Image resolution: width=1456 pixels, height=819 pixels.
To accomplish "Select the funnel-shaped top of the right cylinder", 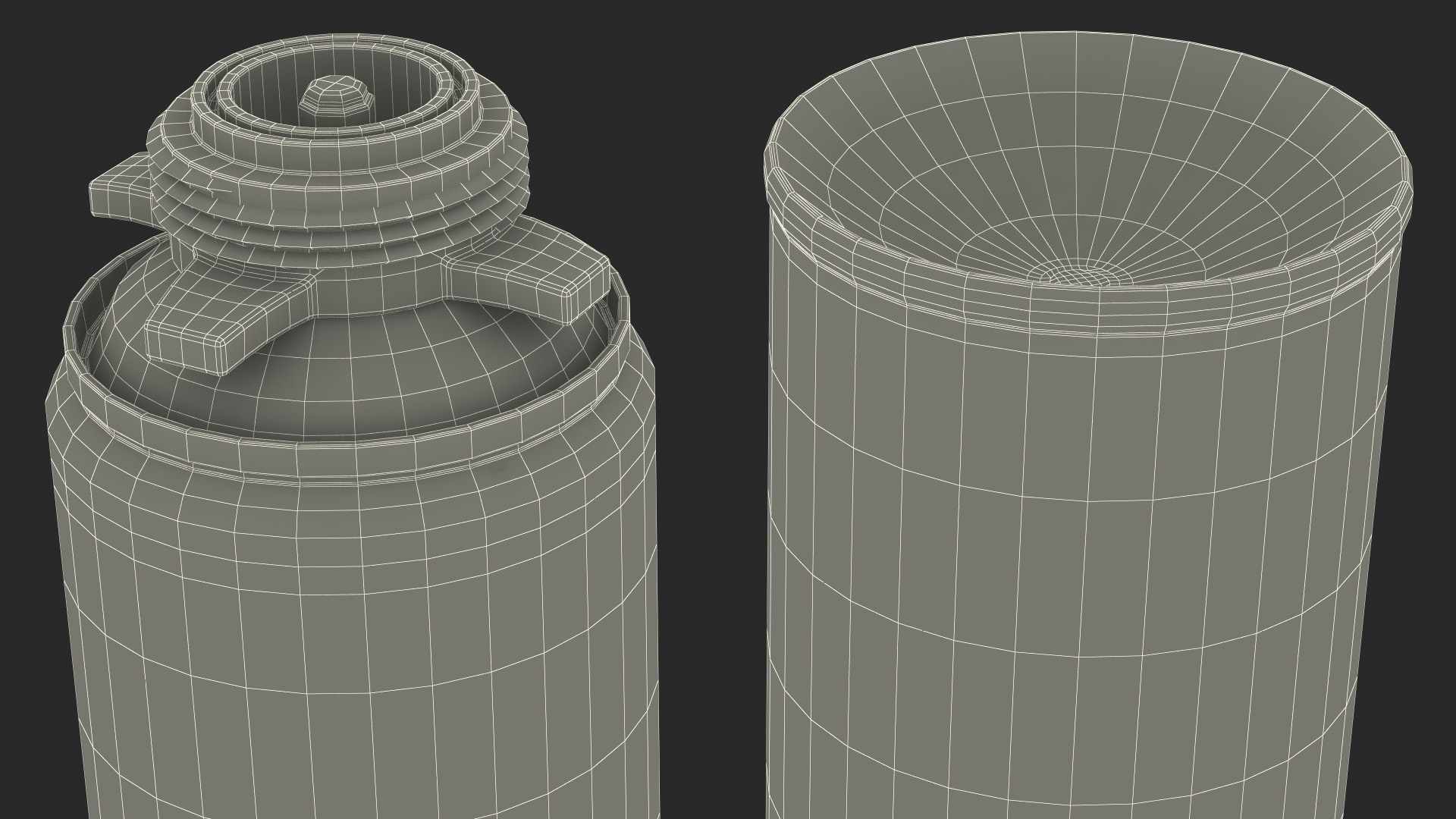I will 1087,161.
